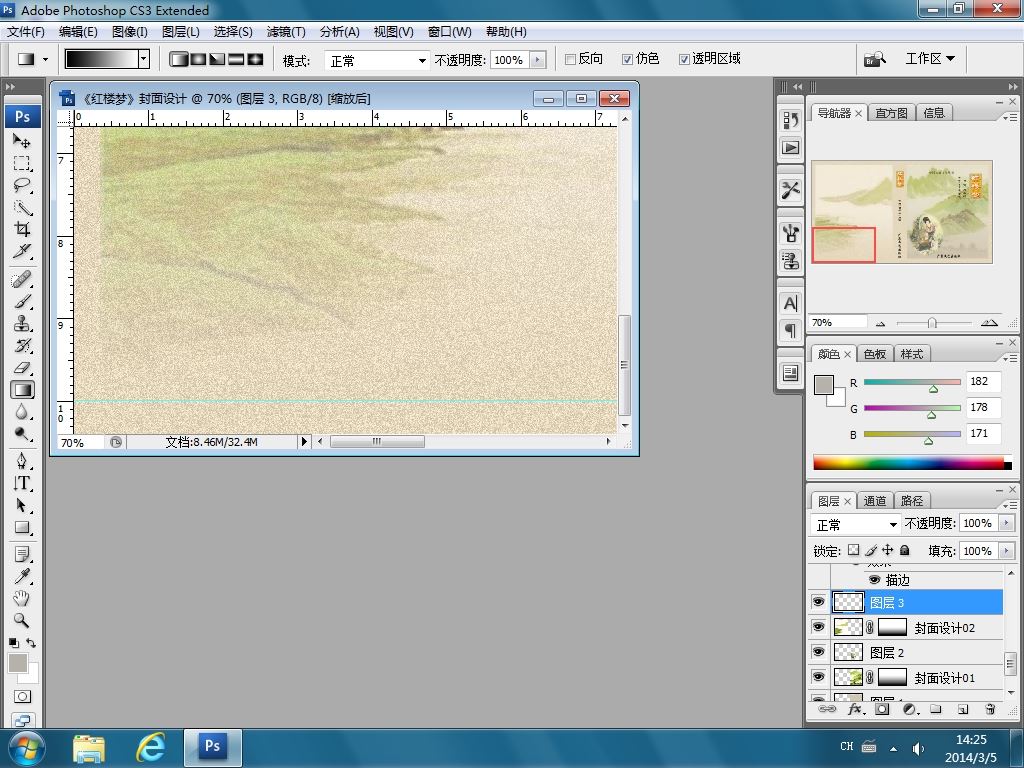Choose the Zoom magnifier tool
1024x768 pixels.
[x=22, y=620]
